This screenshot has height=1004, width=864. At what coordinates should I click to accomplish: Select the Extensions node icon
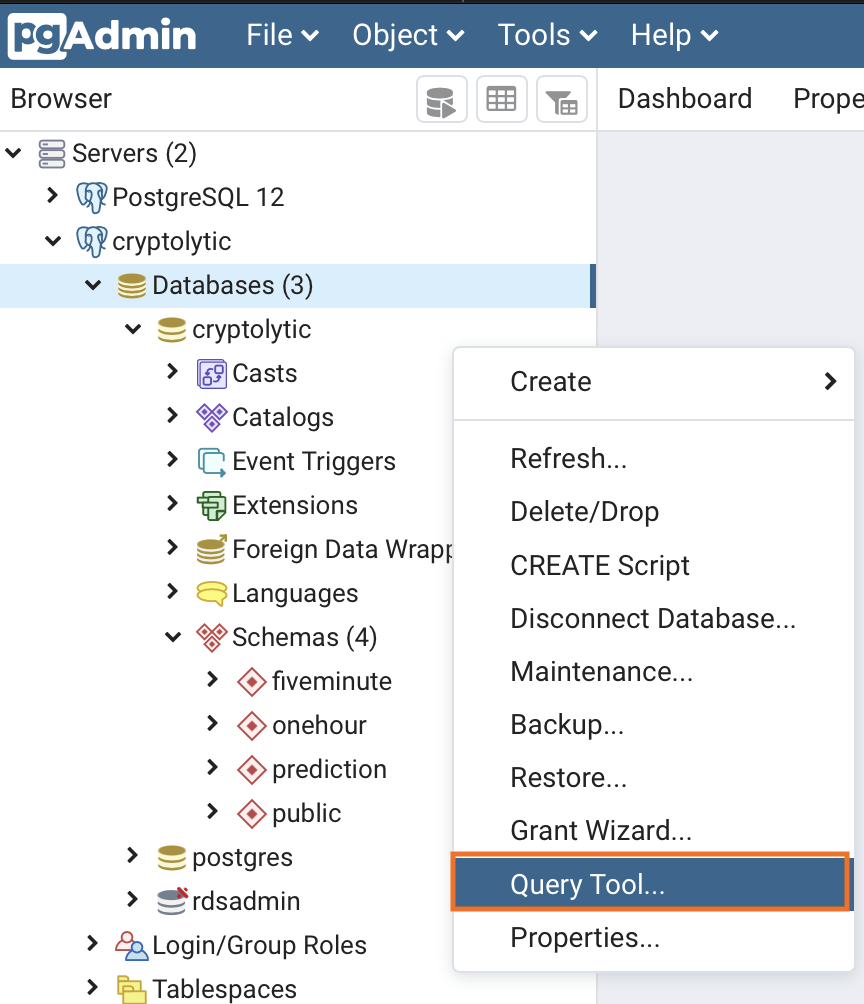coord(211,506)
